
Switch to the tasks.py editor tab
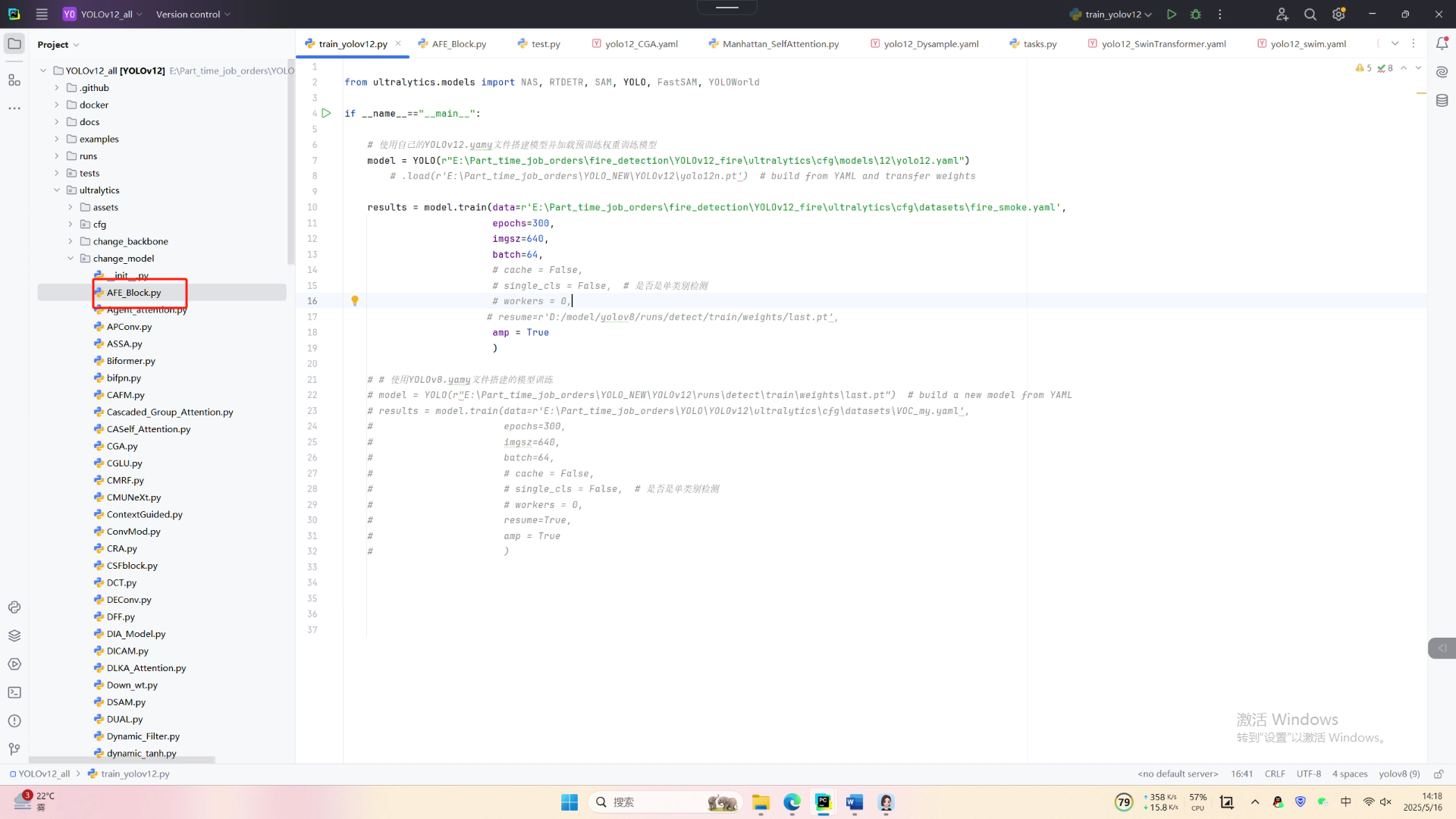click(x=1039, y=44)
